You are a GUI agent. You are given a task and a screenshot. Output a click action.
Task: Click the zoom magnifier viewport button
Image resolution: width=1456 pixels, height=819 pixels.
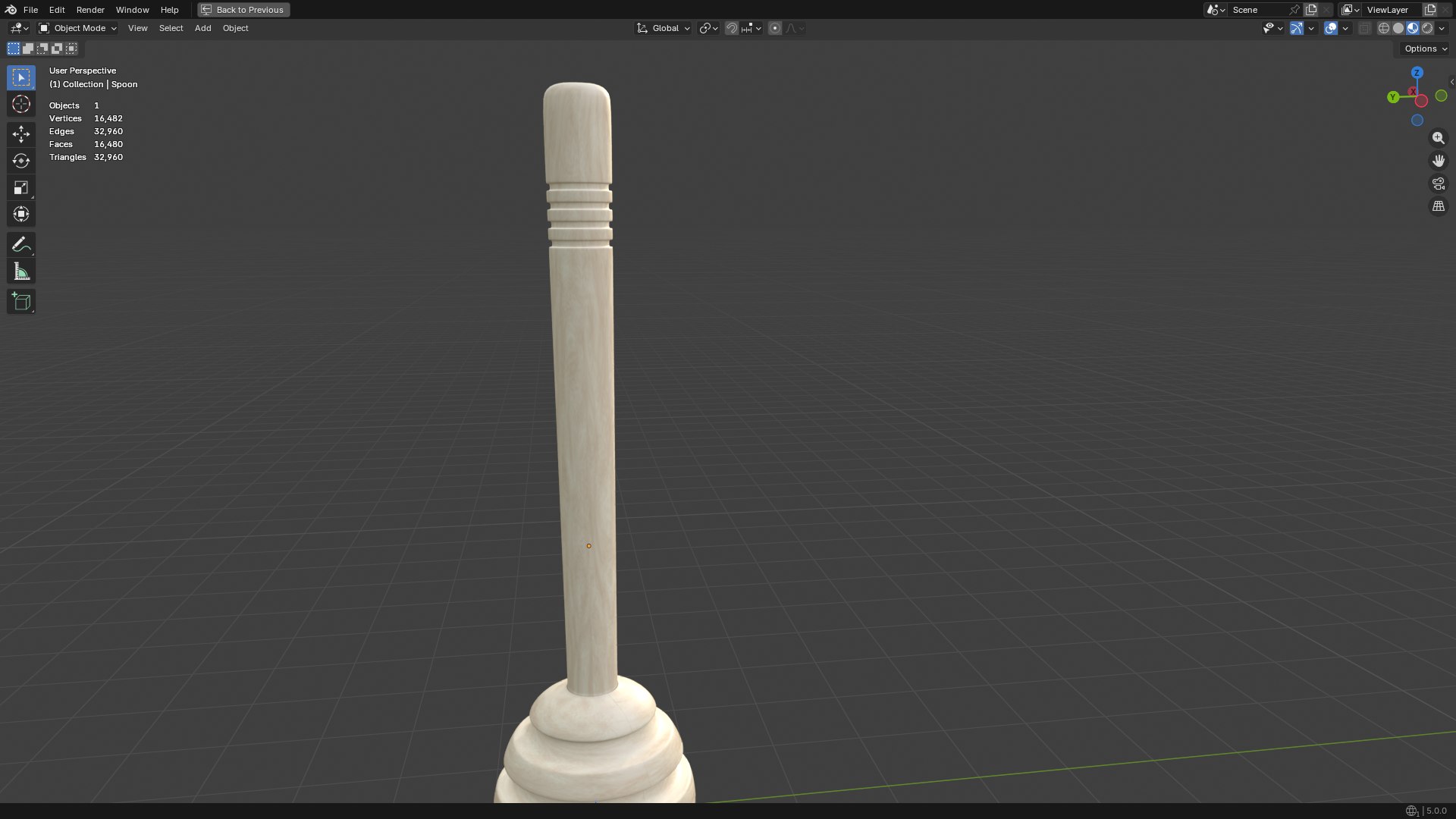point(1438,138)
